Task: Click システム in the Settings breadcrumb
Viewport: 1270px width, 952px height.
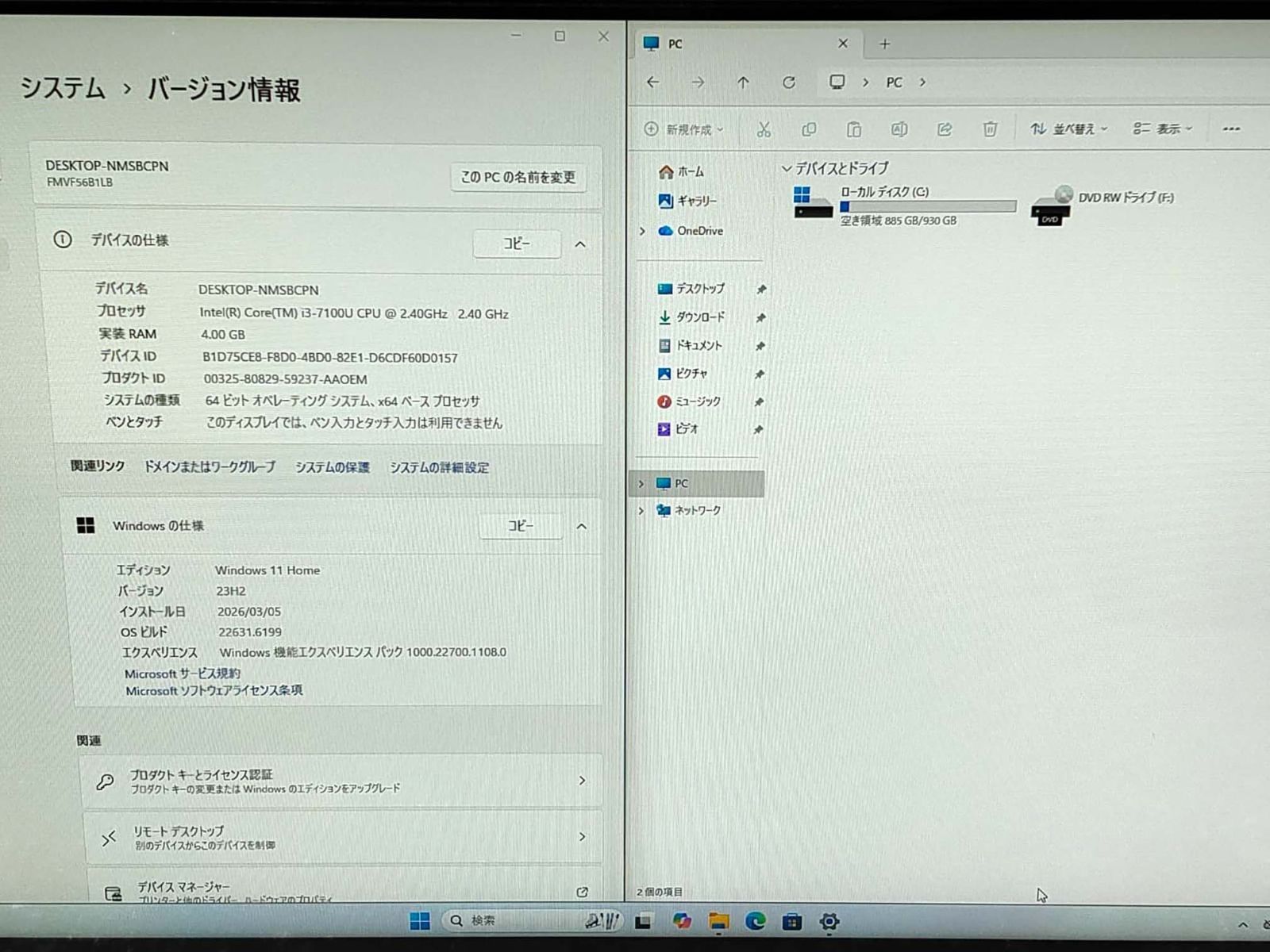Action: [x=62, y=87]
